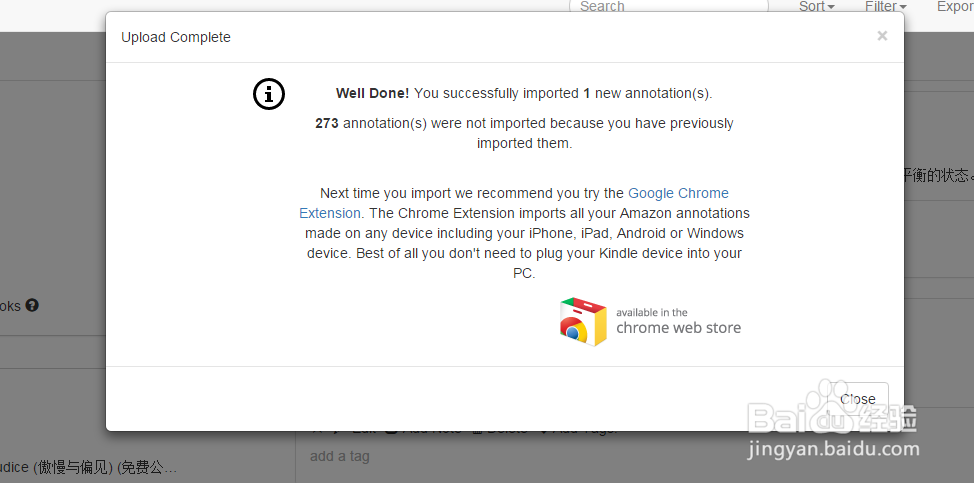The height and width of the screenshot is (483, 974).
Task: Select the Pride and Prejudice book entry
Action: coord(90,467)
